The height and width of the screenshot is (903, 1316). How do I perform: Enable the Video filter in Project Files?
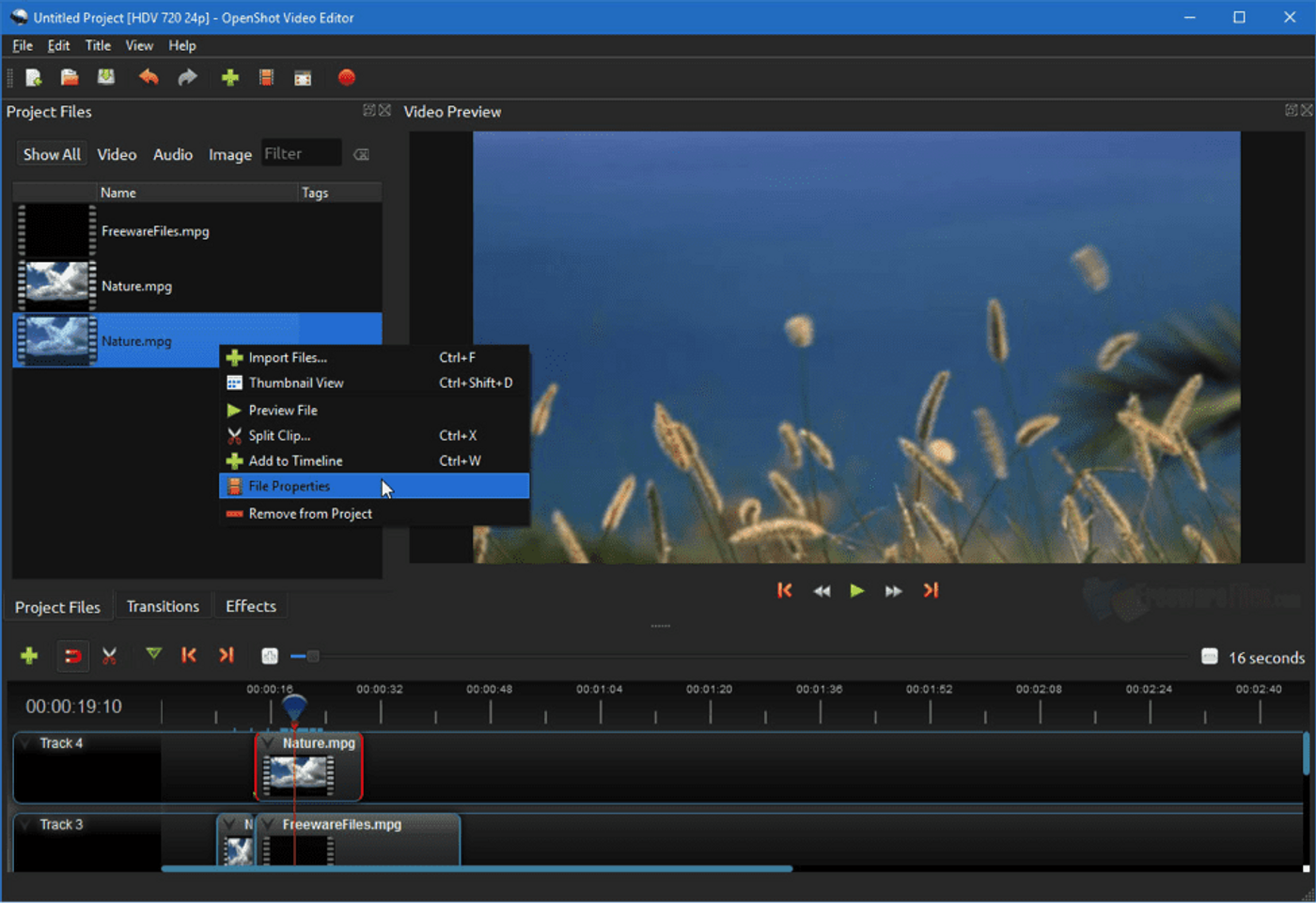point(116,154)
